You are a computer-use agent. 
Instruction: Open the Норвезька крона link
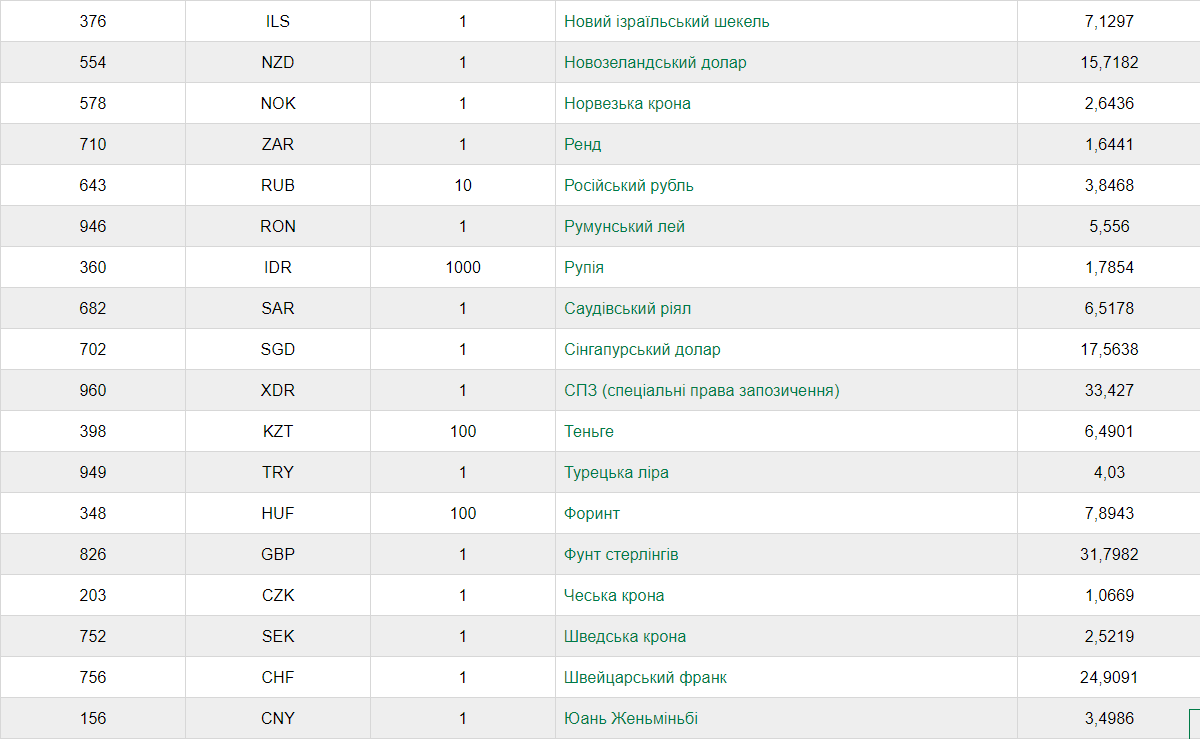coord(627,103)
